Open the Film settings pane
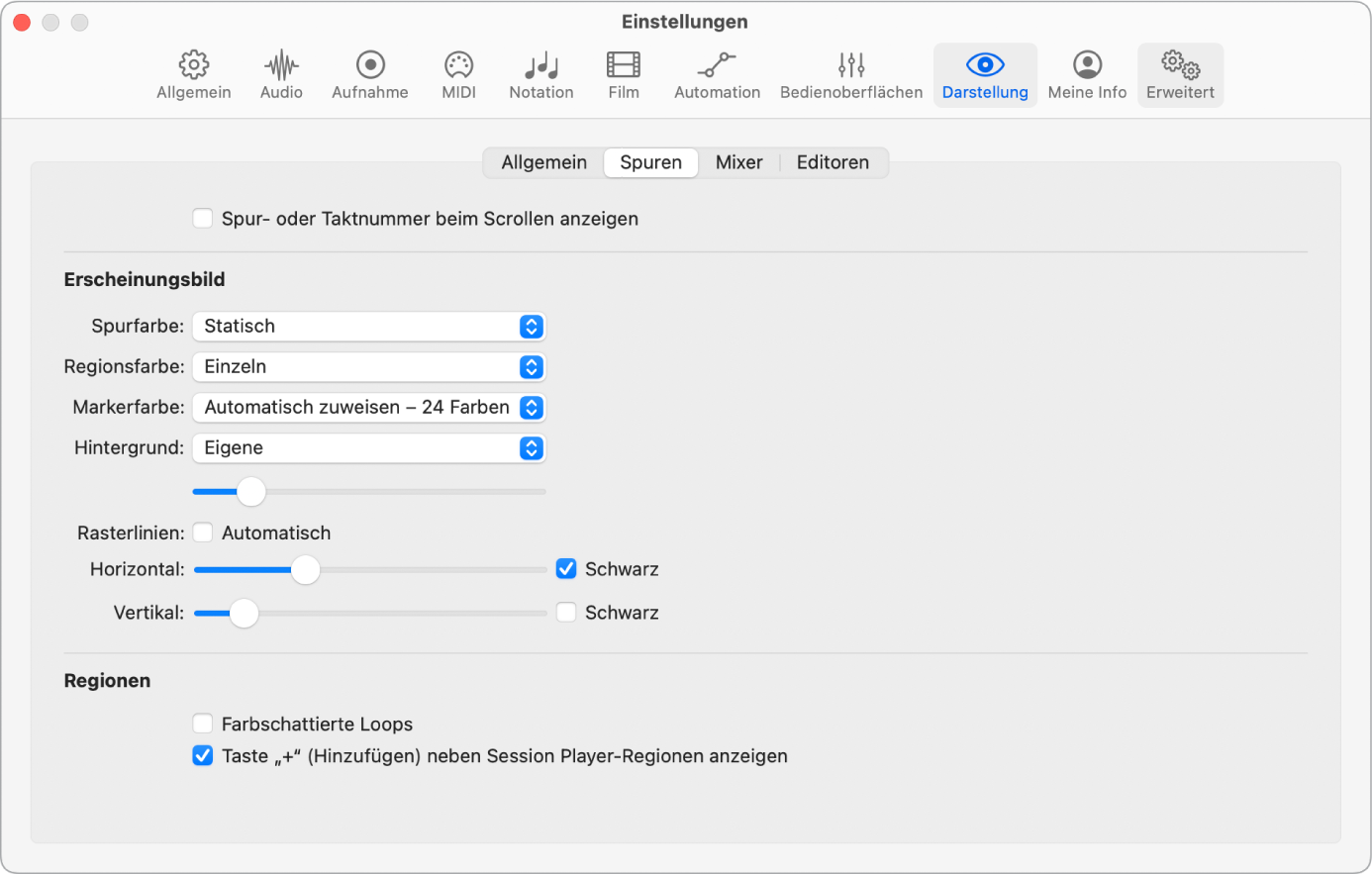Image resolution: width=1372 pixels, height=874 pixels. tap(624, 75)
